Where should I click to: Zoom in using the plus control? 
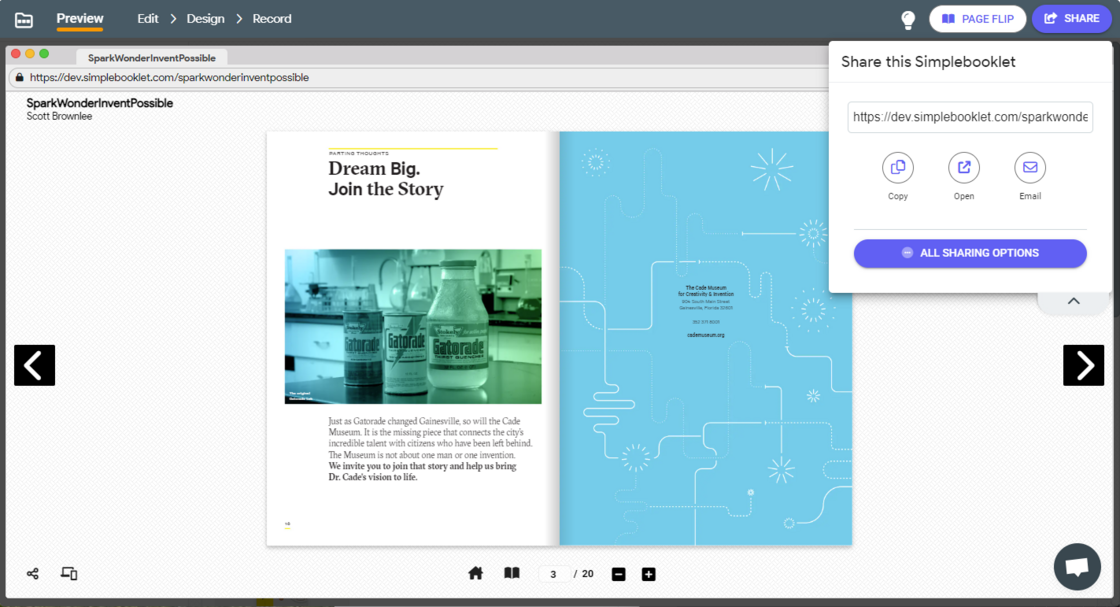(x=648, y=574)
